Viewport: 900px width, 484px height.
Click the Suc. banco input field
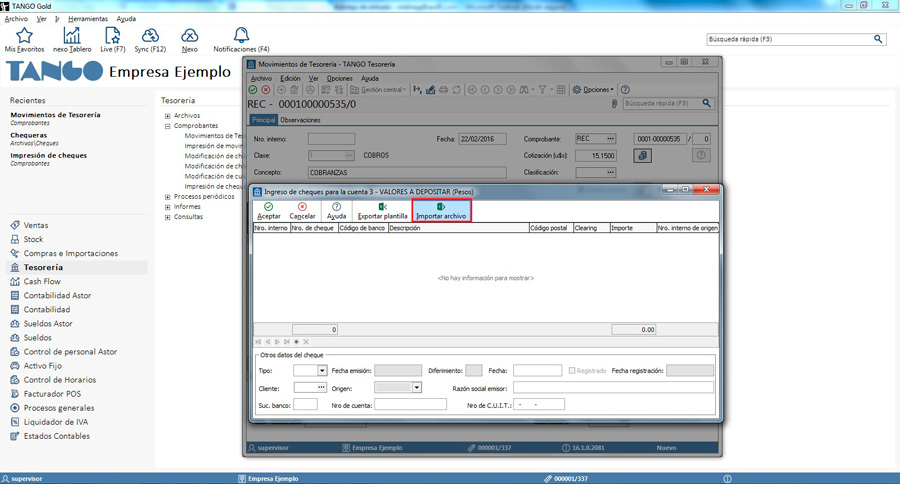pos(305,405)
